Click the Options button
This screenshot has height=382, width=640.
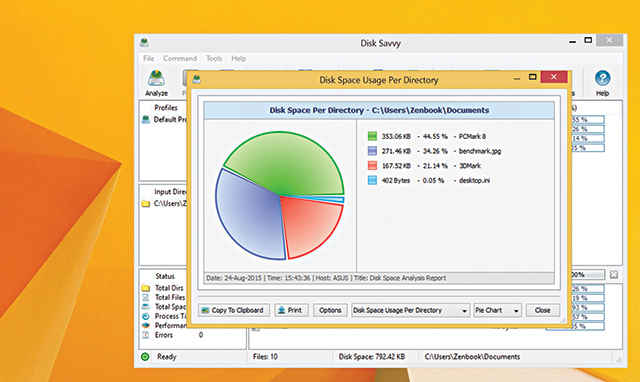[x=330, y=311]
